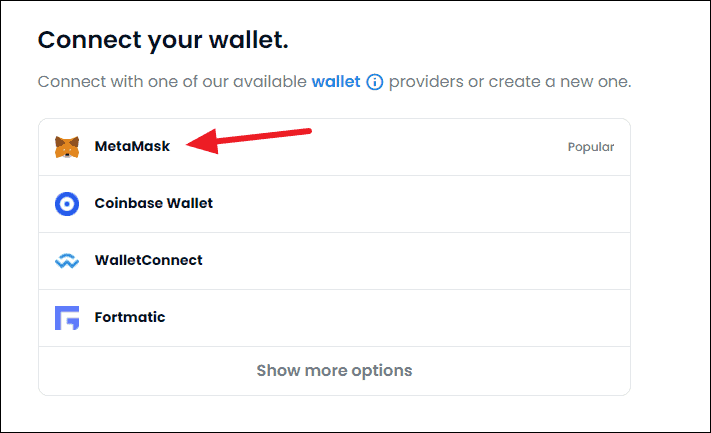Click the text providers or create a new one
Image resolution: width=711 pixels, height=433 pixels.
pos(510,82)
